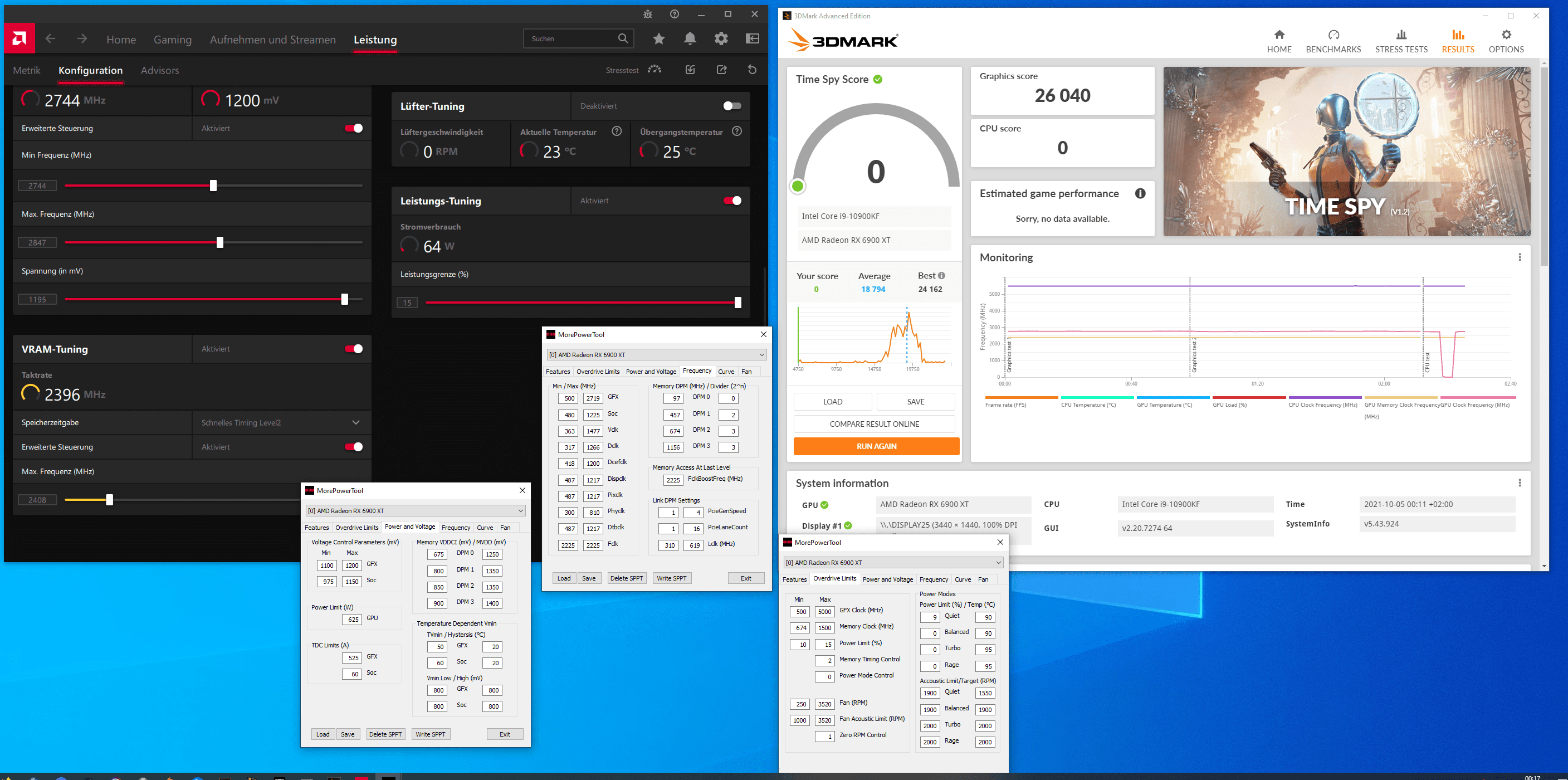
Task: Open 3DMark BENCHMARKS icon
Action: click(1333, 35)
